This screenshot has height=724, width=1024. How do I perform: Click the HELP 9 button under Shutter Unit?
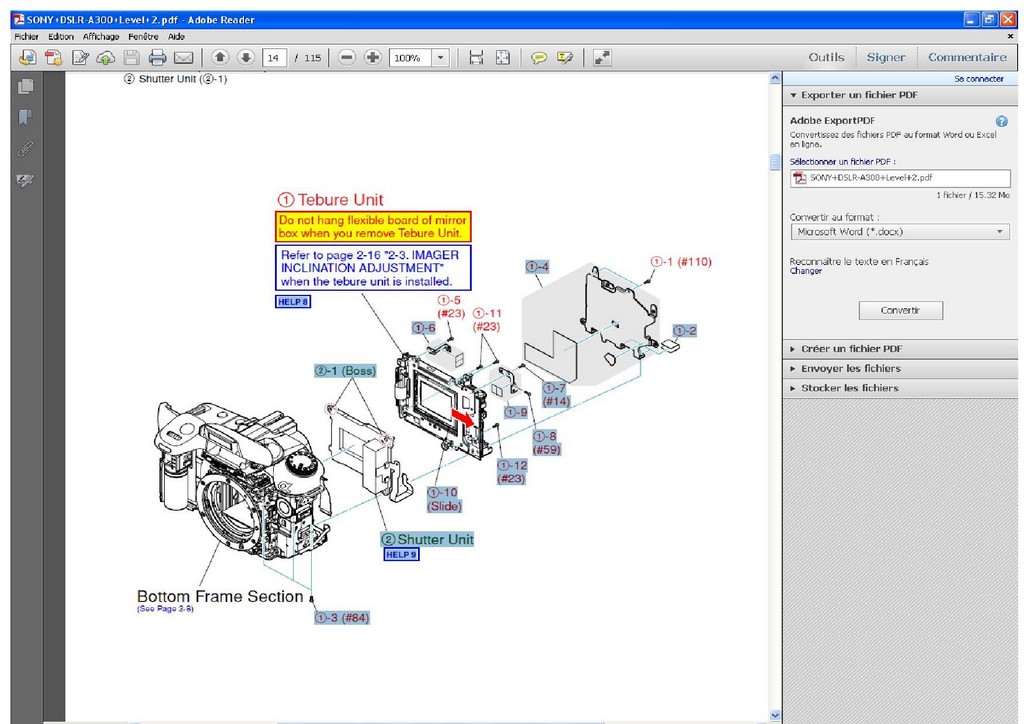coord(402,554)
